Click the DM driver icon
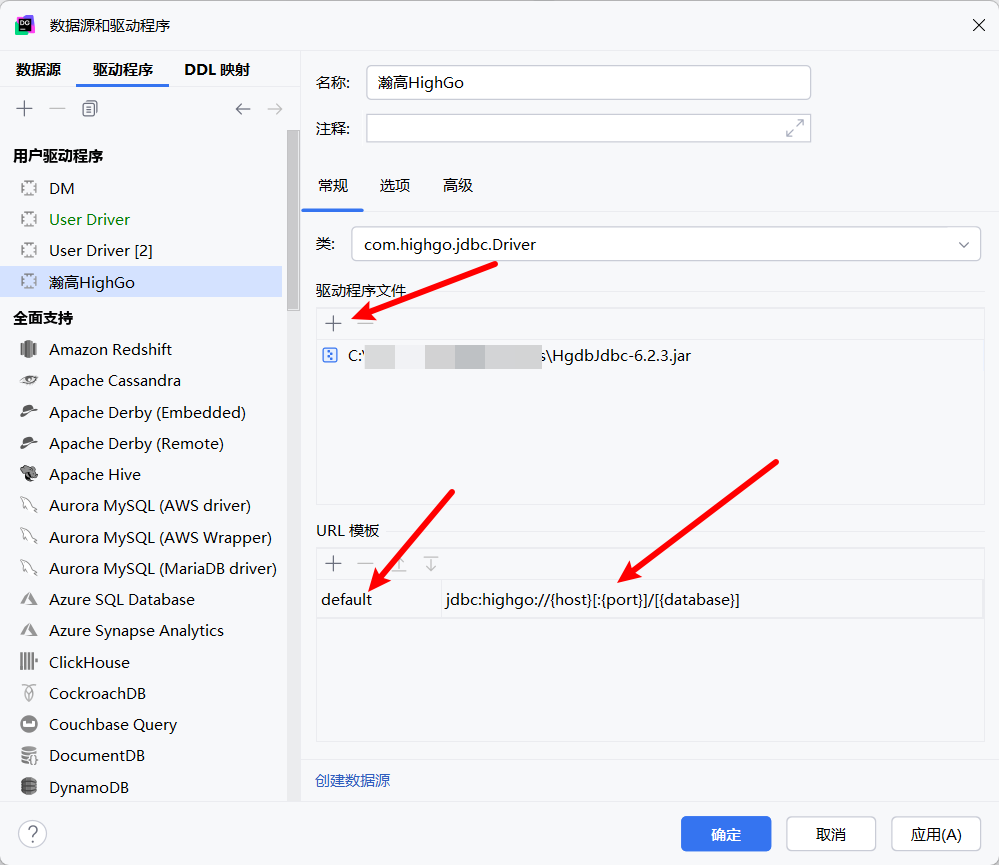Screen dimensions: 999x865 [x=29, y=188]
